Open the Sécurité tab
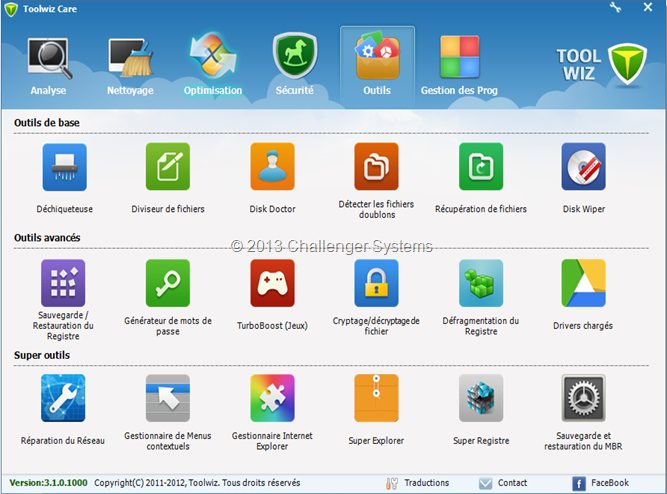This screenshot has width=667, height=494. point(295,65)
